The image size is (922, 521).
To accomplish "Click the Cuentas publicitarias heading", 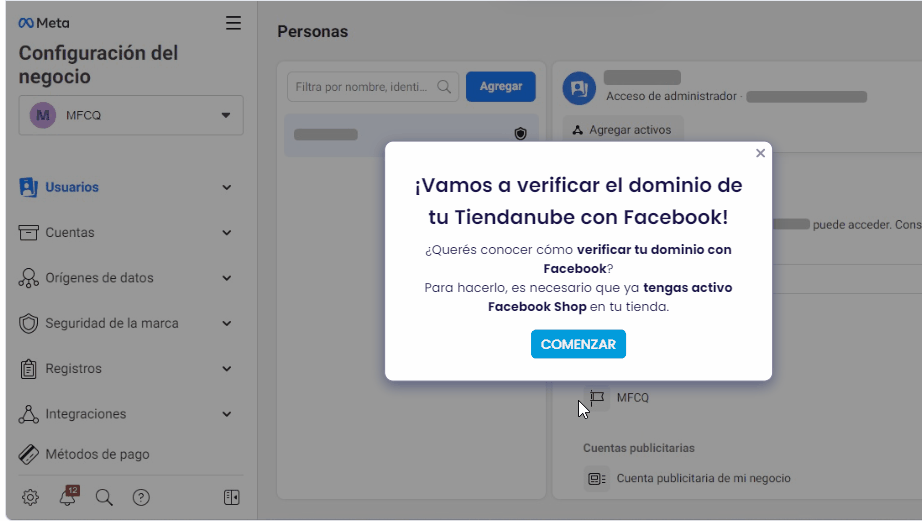I will [639, 448].
